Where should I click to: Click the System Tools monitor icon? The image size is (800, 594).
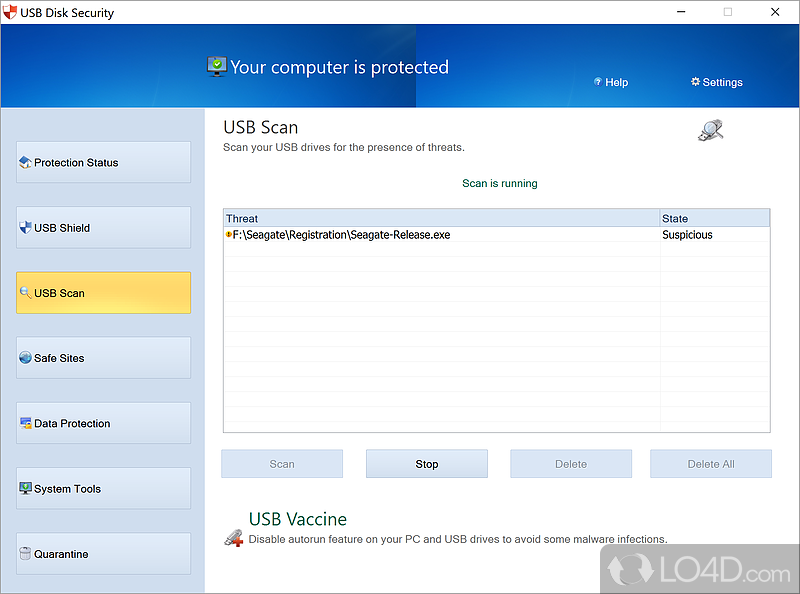25,488
